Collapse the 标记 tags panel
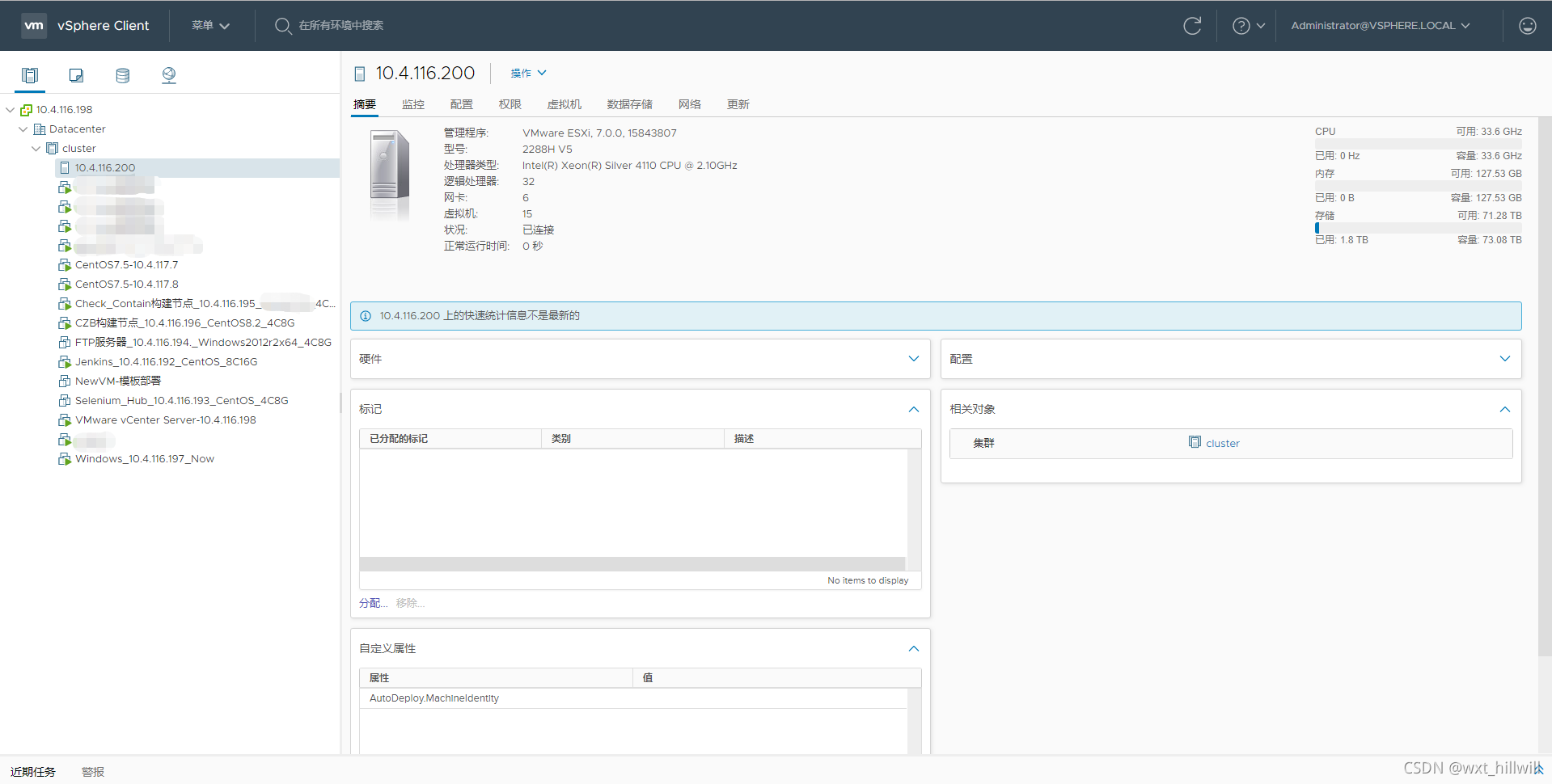 (914, 410)
